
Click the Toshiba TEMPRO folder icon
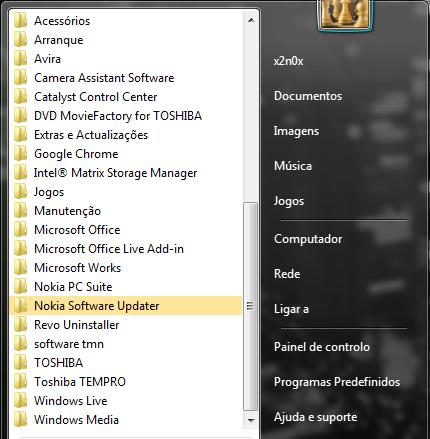20,382
